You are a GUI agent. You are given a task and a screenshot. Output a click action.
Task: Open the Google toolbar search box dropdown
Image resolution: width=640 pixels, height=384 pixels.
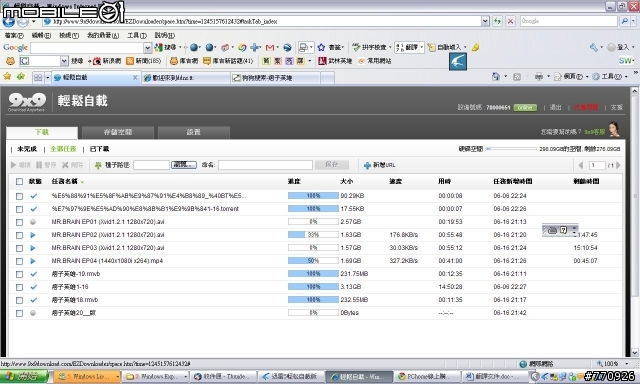(x=148, y=48)
